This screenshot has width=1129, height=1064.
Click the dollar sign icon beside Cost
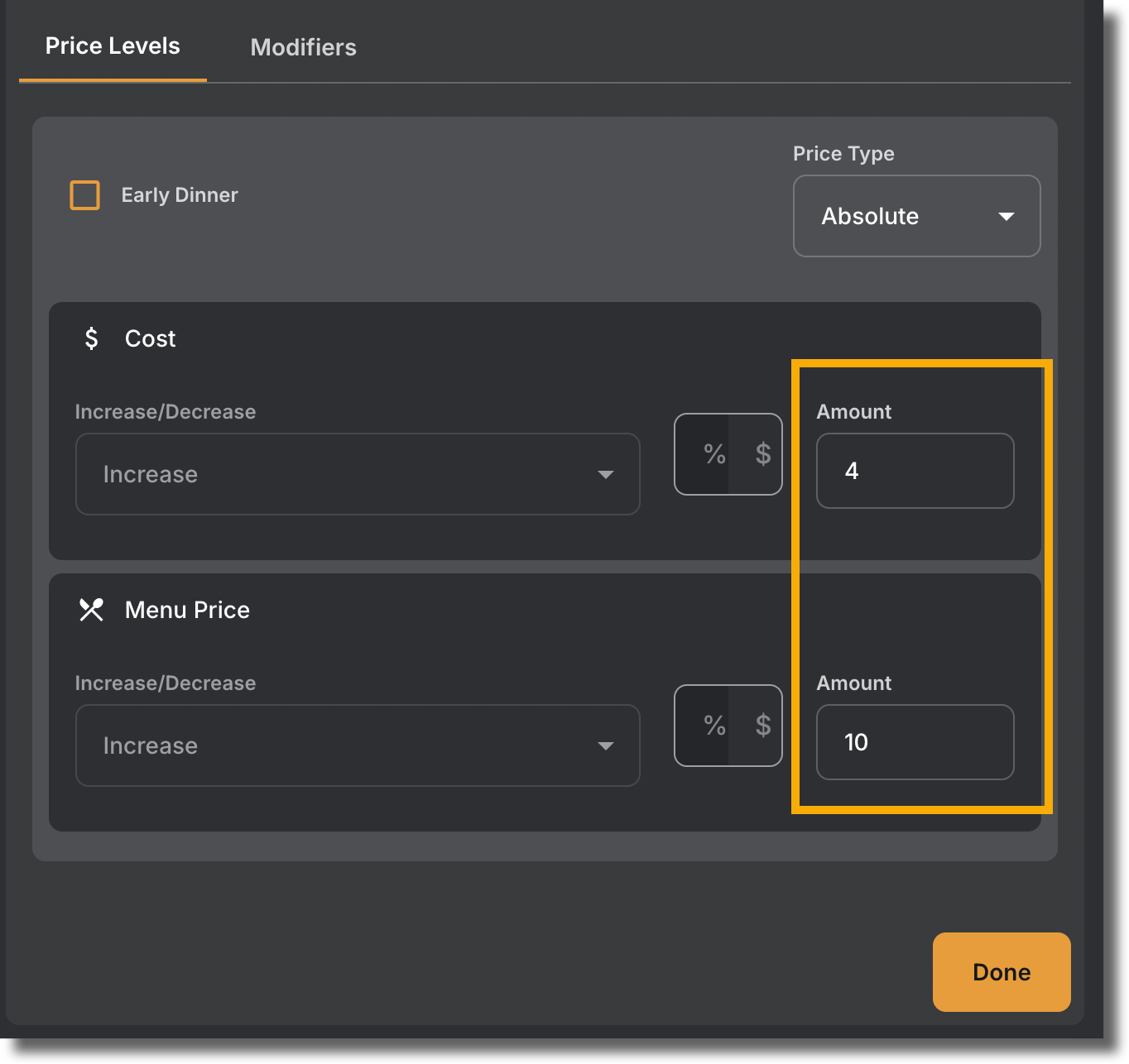(91, 338)
